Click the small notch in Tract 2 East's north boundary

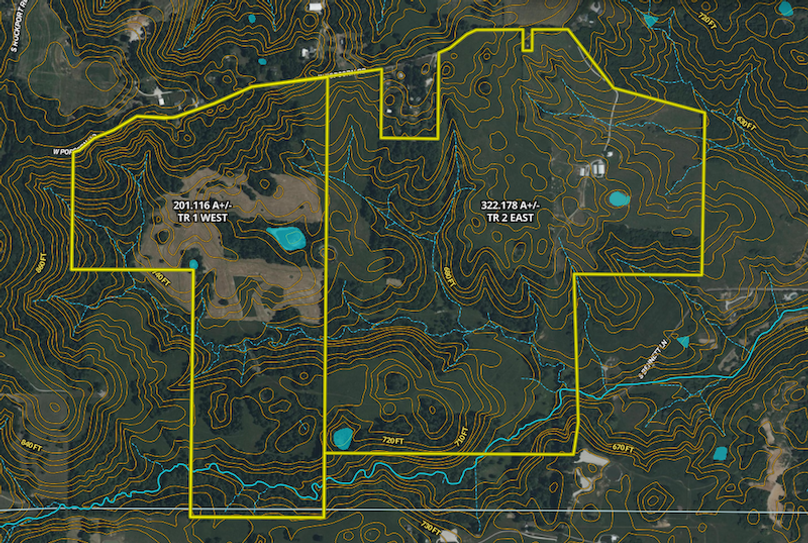pos(528,40)
